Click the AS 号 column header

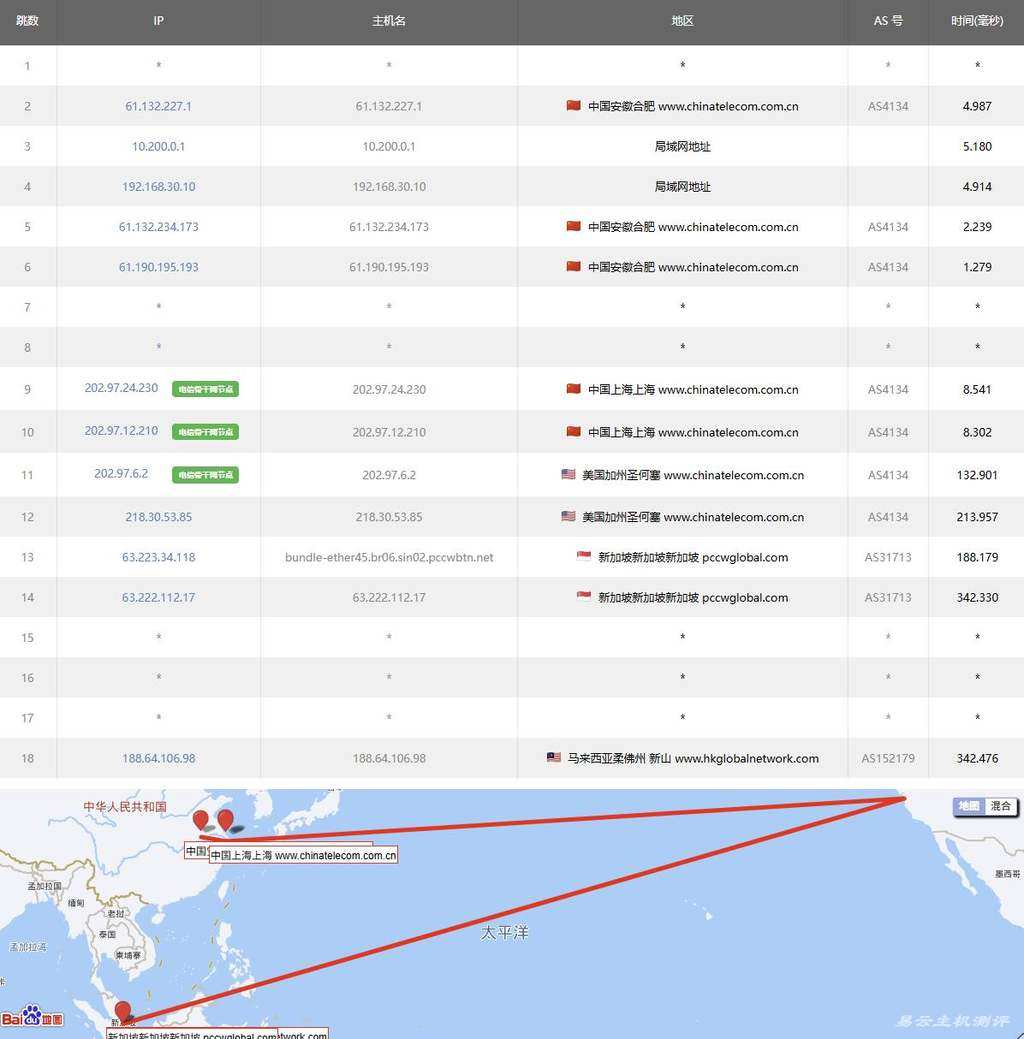(x=887, y=21)
